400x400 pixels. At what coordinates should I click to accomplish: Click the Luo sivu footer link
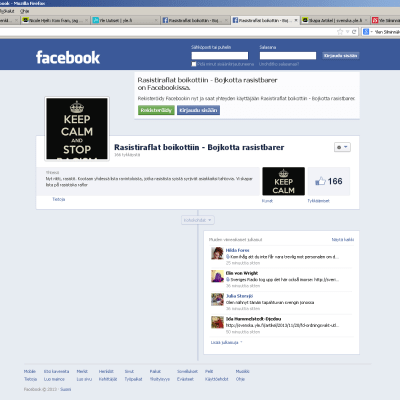[x=84, y=379]
